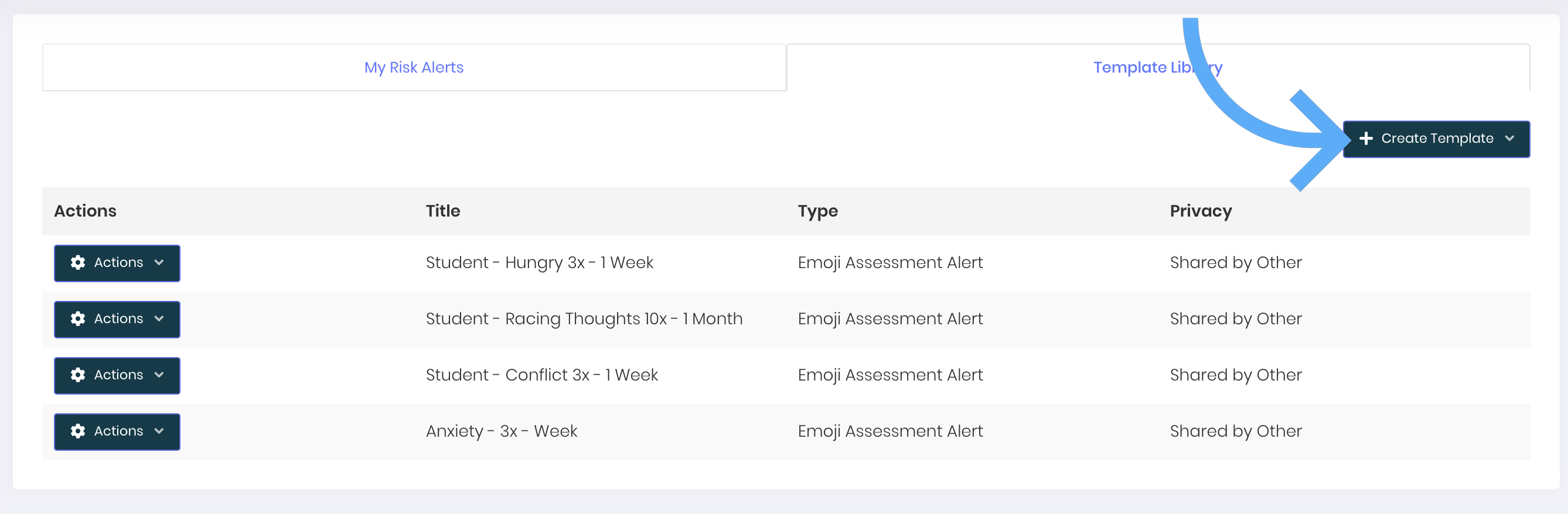Click the Anxiety - 3x - Week title
Screen dimensions: 1568x514
coord(502,431)
